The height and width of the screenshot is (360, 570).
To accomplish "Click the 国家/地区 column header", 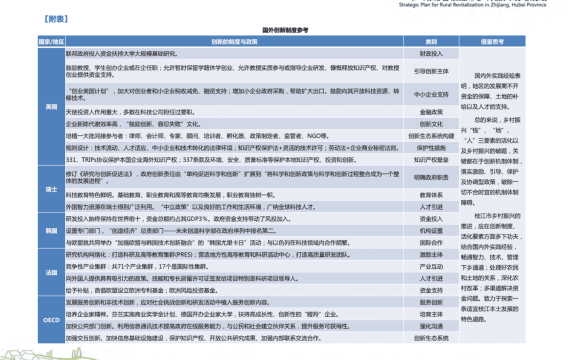I will coord(52,41).
